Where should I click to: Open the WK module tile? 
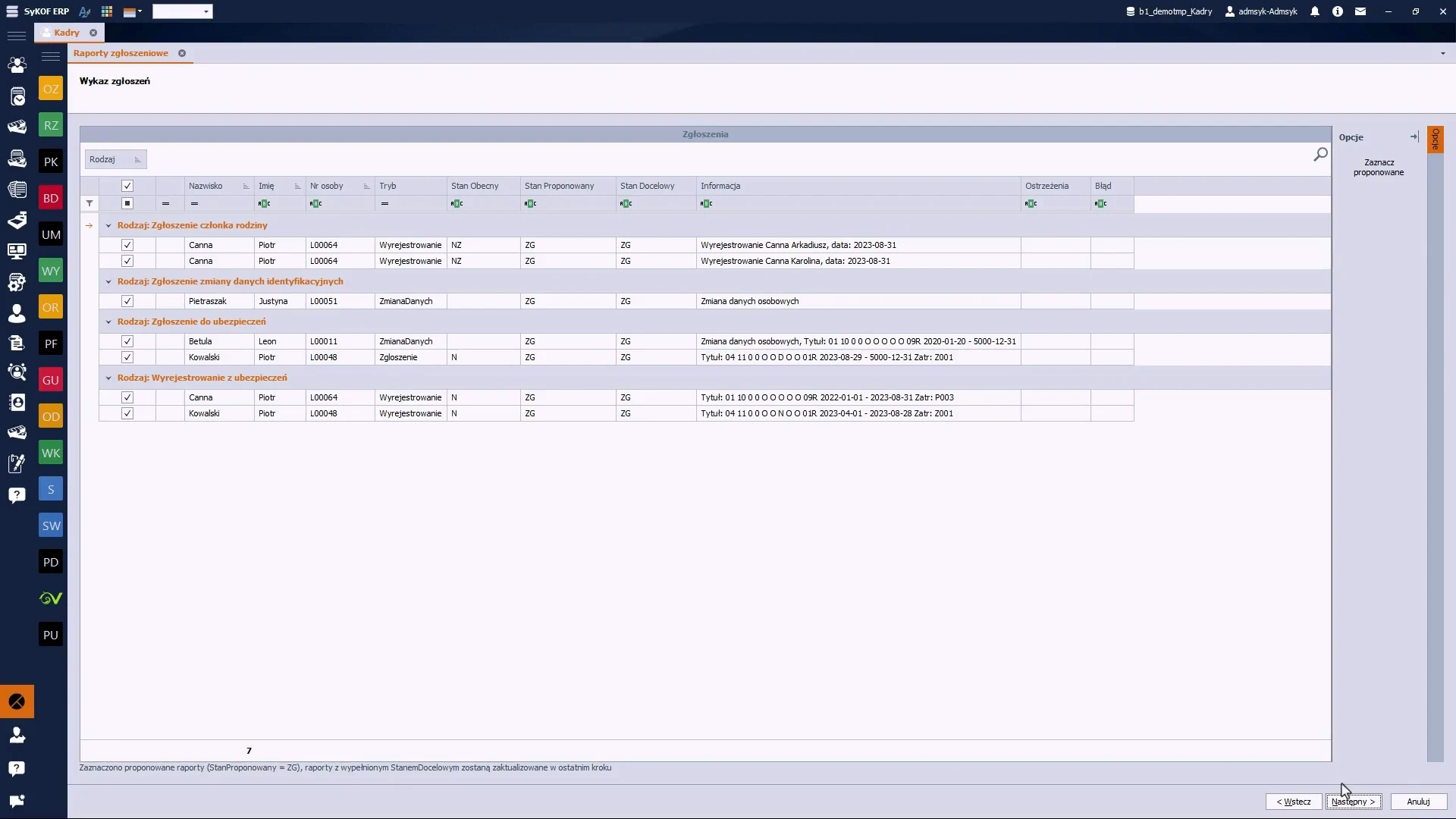51,453
